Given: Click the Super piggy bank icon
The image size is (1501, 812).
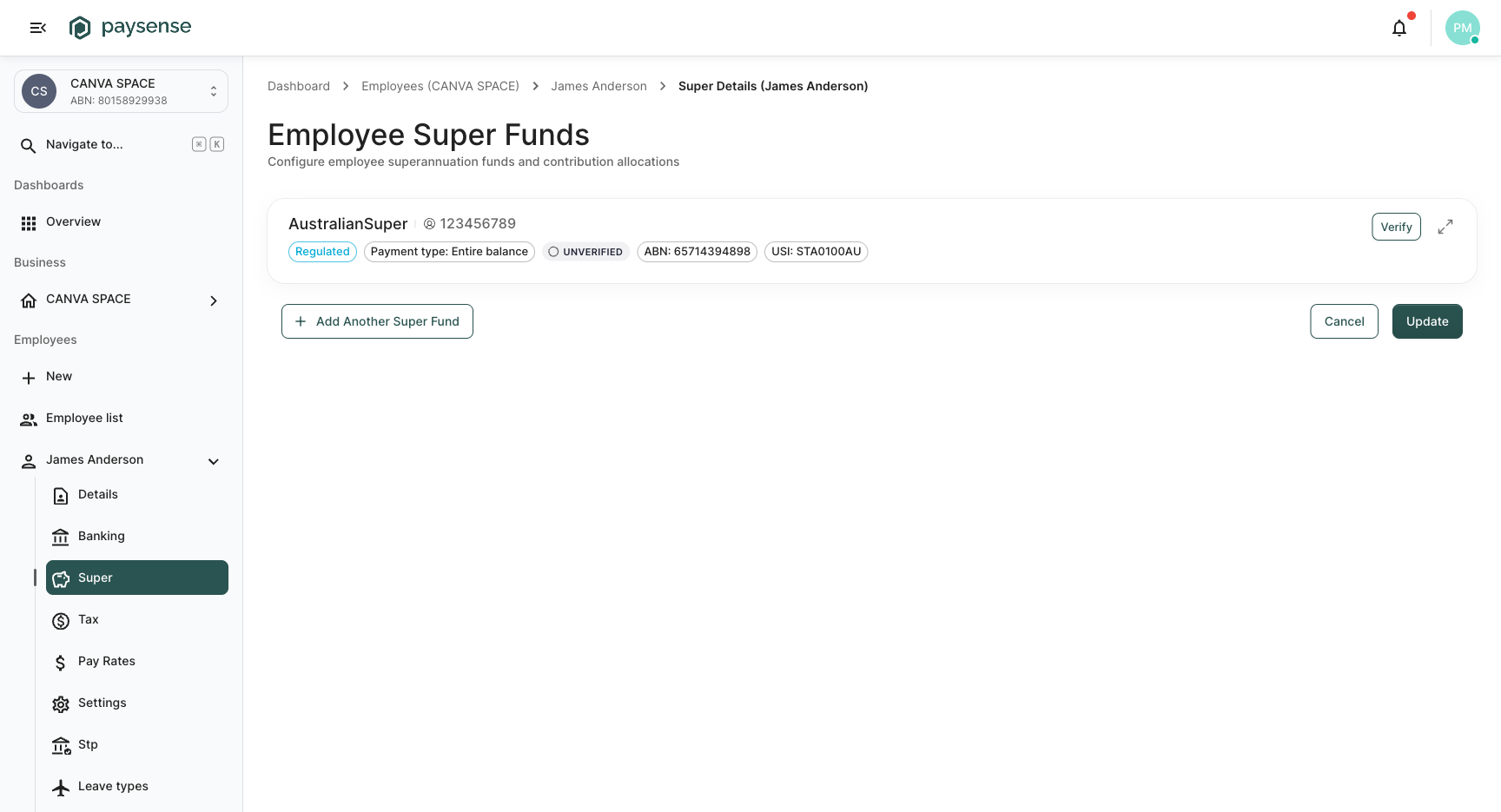Looking at the screenshot, I should (x=61, y=579).
